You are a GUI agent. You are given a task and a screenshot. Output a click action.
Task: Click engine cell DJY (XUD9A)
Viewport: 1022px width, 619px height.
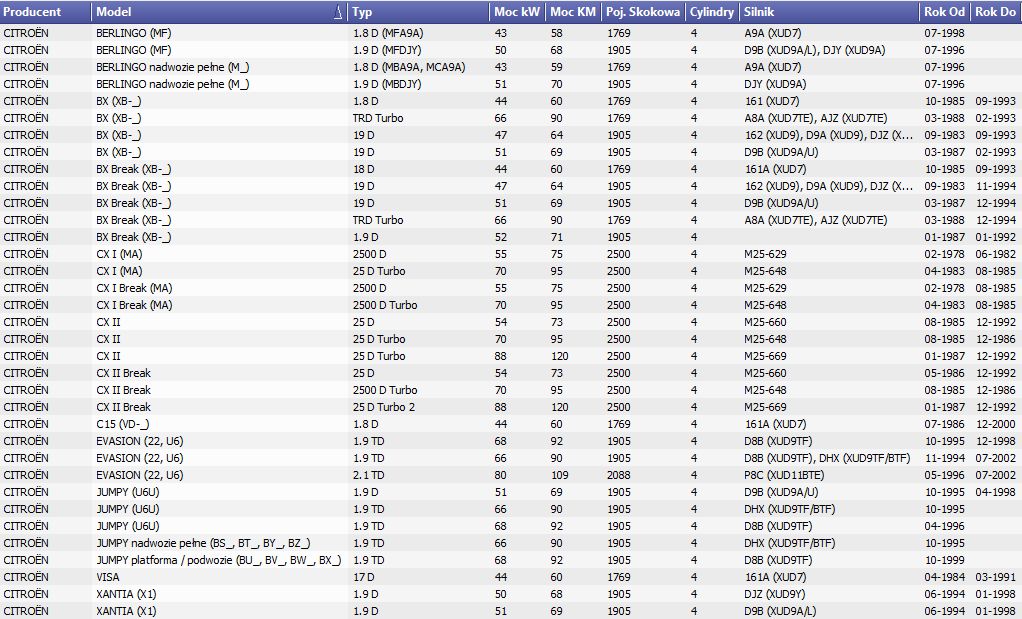coord(775,84)
